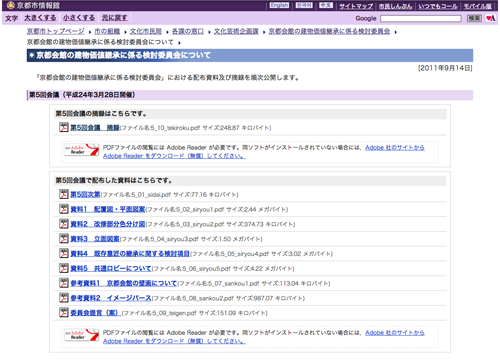Click Get Adobe Reader badge in 資料 section
The image size is (500, 360).
82,335
